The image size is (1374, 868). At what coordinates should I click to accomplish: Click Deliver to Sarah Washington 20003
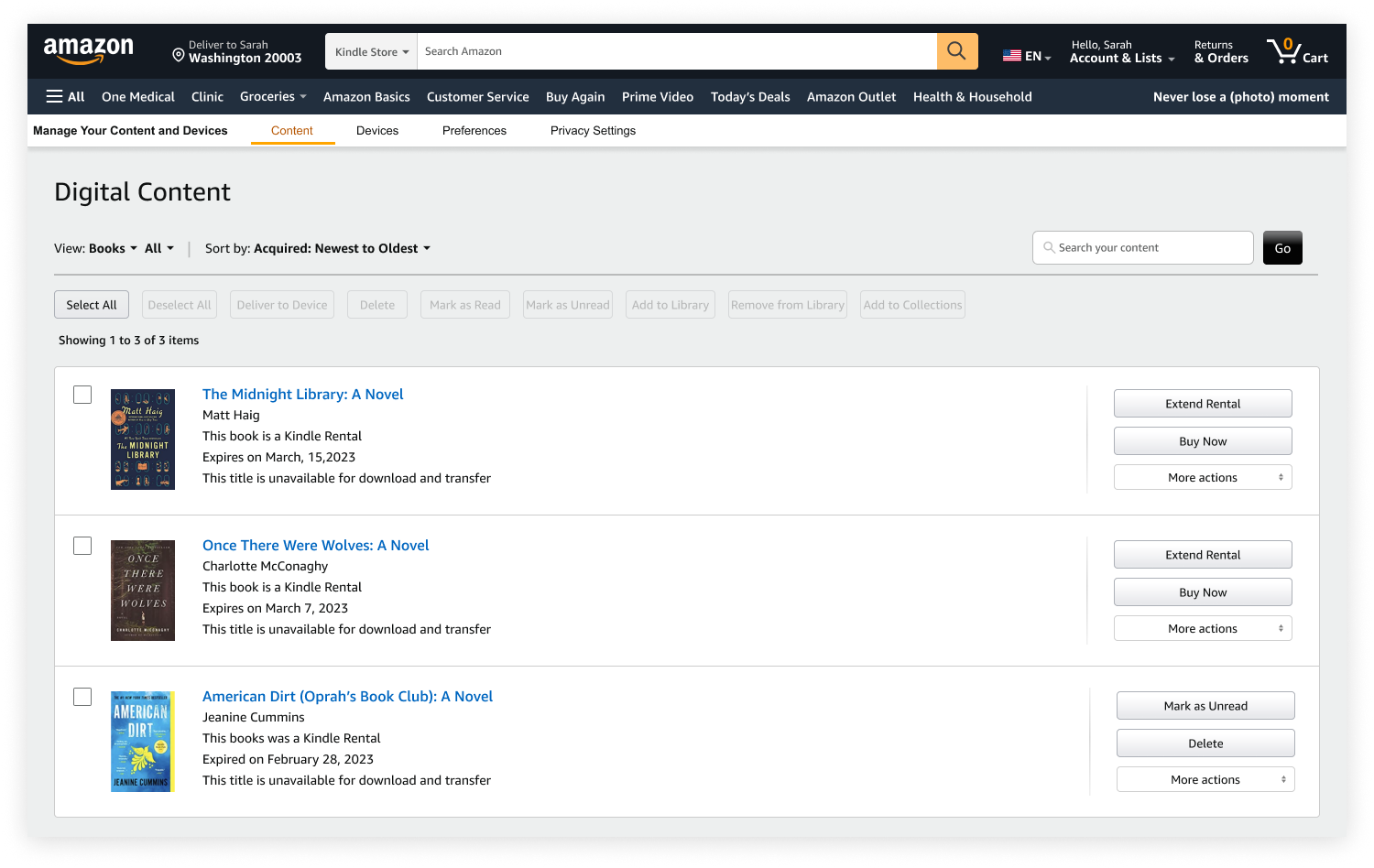tap(237, 51)
